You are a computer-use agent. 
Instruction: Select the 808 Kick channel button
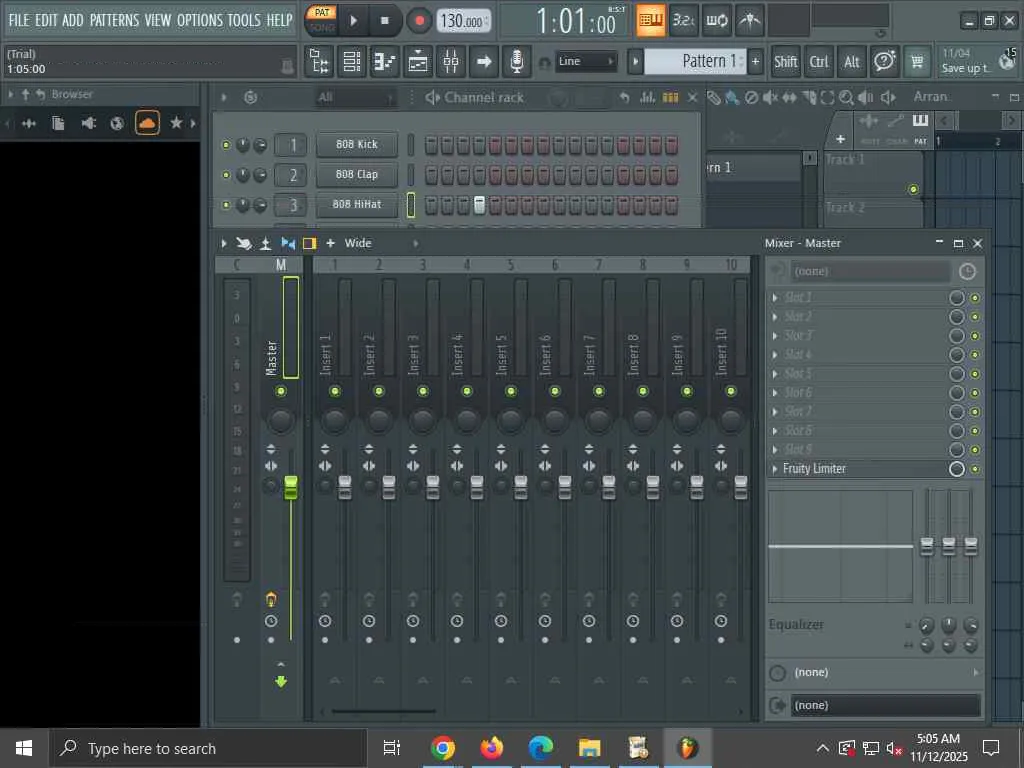[x=357, y=144]
